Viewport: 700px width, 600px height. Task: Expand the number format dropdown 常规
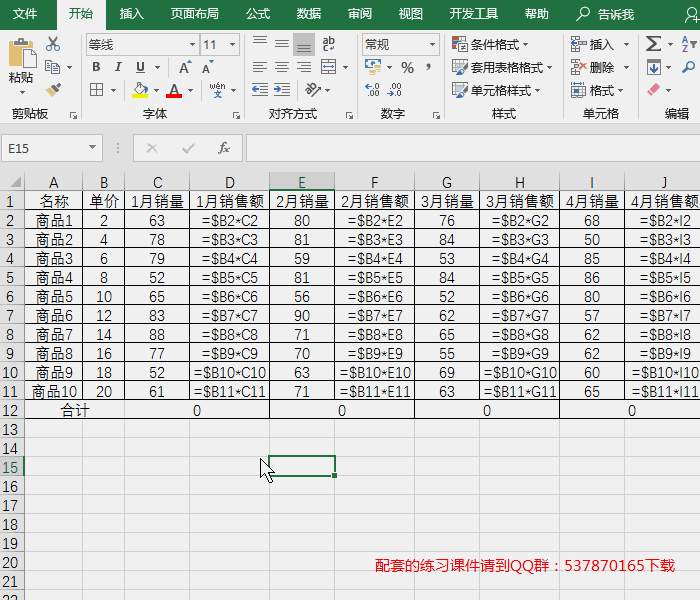(x=400, y=45)
